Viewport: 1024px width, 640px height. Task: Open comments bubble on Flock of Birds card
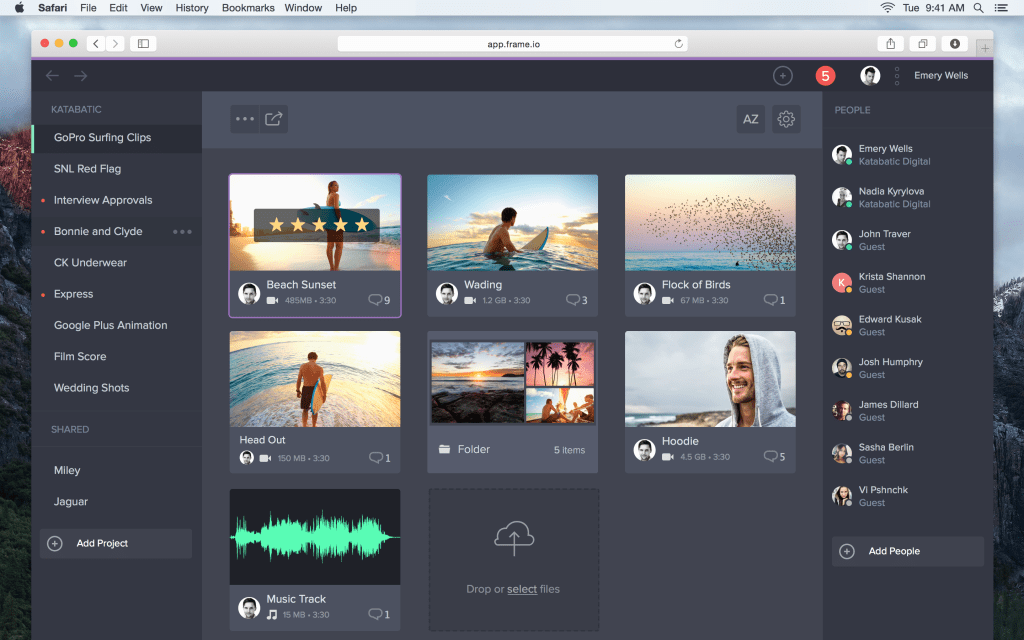coord(775,300)
